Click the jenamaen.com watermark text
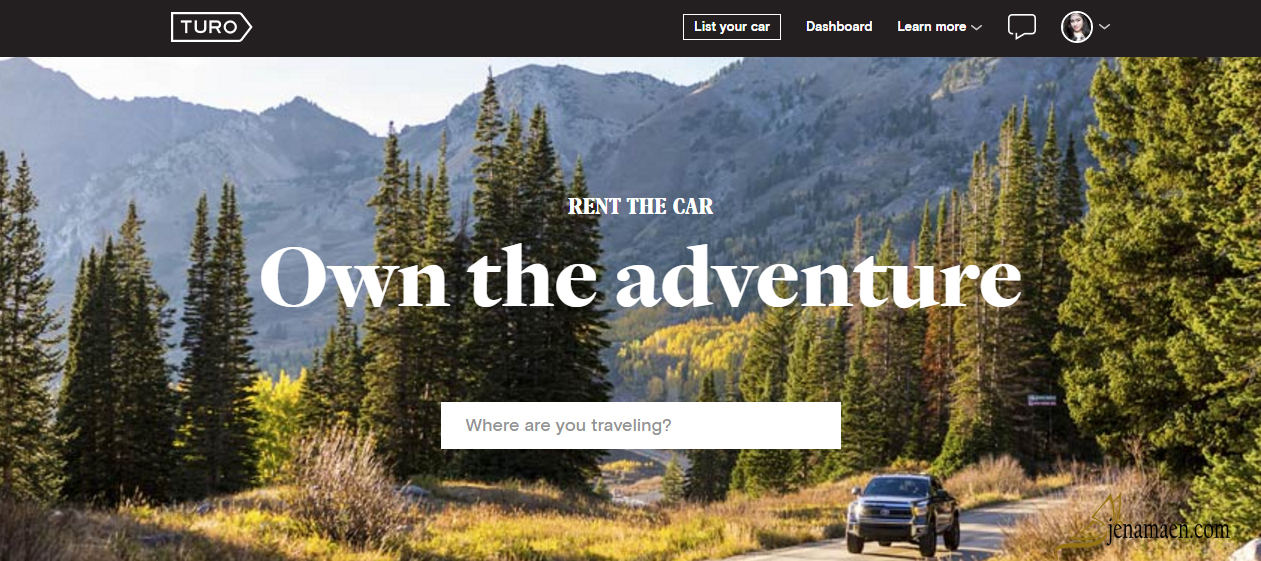This screenshot has height=561, width=1261. click(1170, 531)
